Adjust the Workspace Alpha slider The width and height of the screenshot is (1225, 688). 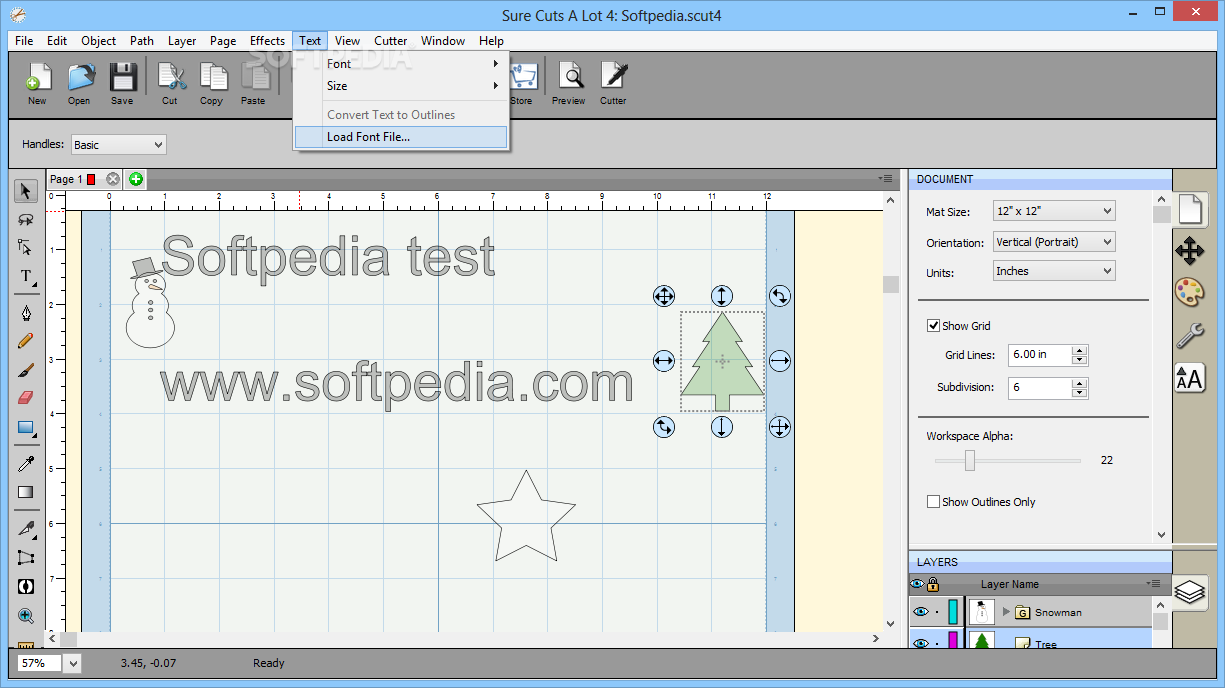(x=969, y=460)
